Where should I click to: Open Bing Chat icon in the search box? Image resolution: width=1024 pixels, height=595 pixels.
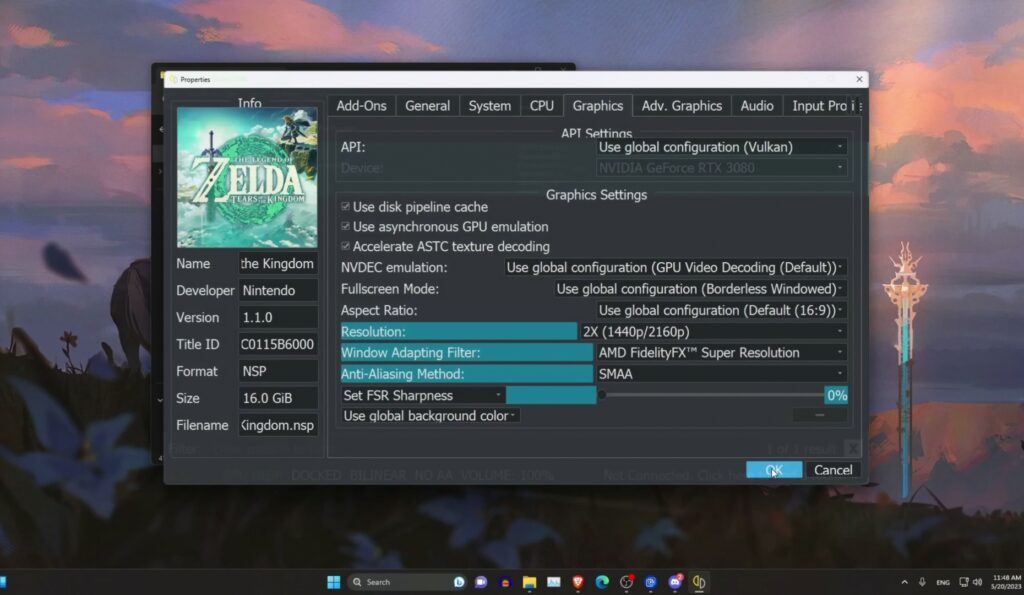459,582
